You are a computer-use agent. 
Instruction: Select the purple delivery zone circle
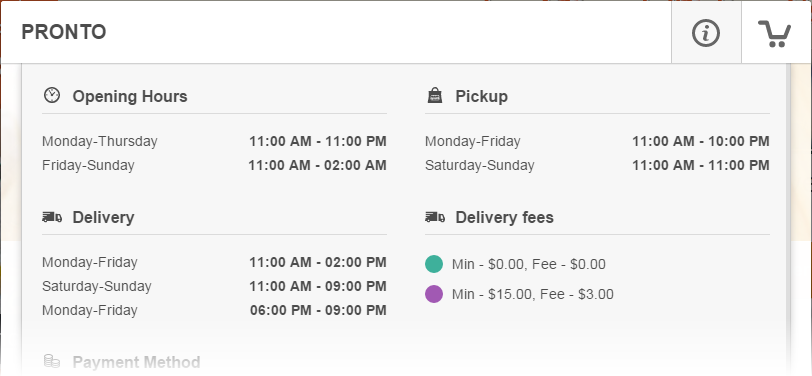[434, 294]
